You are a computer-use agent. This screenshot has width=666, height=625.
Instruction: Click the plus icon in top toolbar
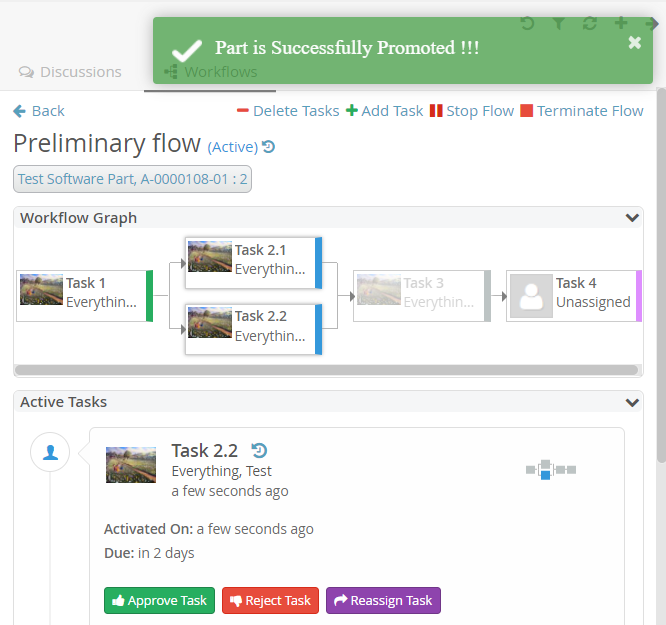point(621,23)
